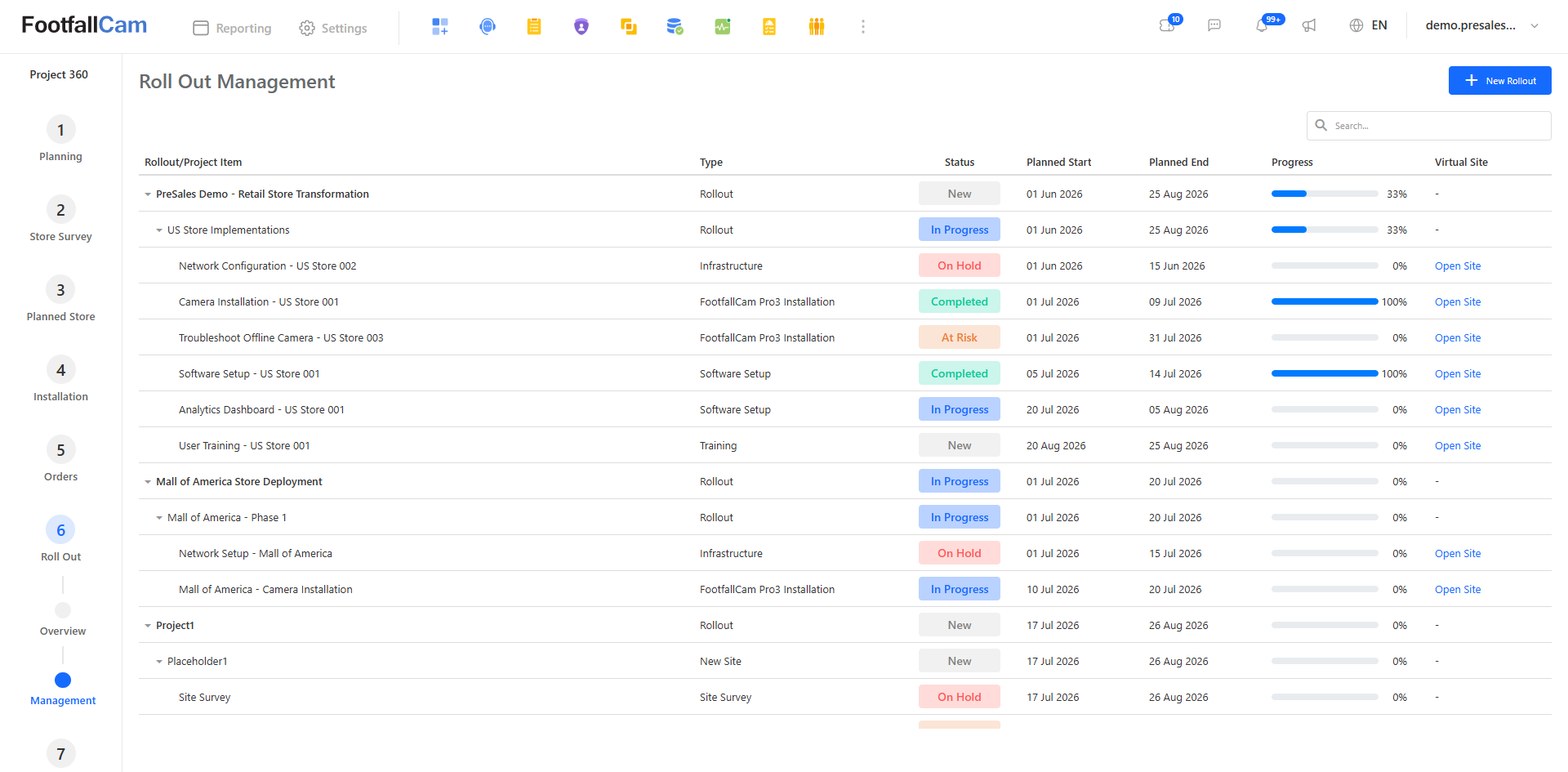1568x772 pixels.
Task: Go to step 5 Orders
Action: (x=60, y=459)
